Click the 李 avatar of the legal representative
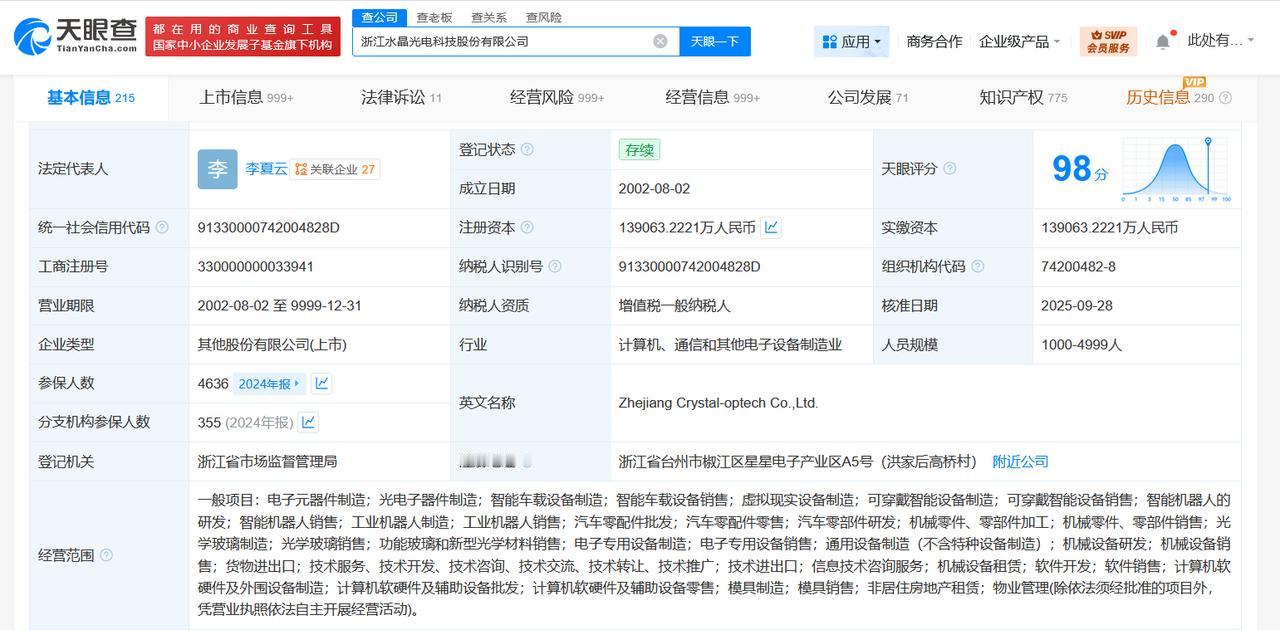 217,169
